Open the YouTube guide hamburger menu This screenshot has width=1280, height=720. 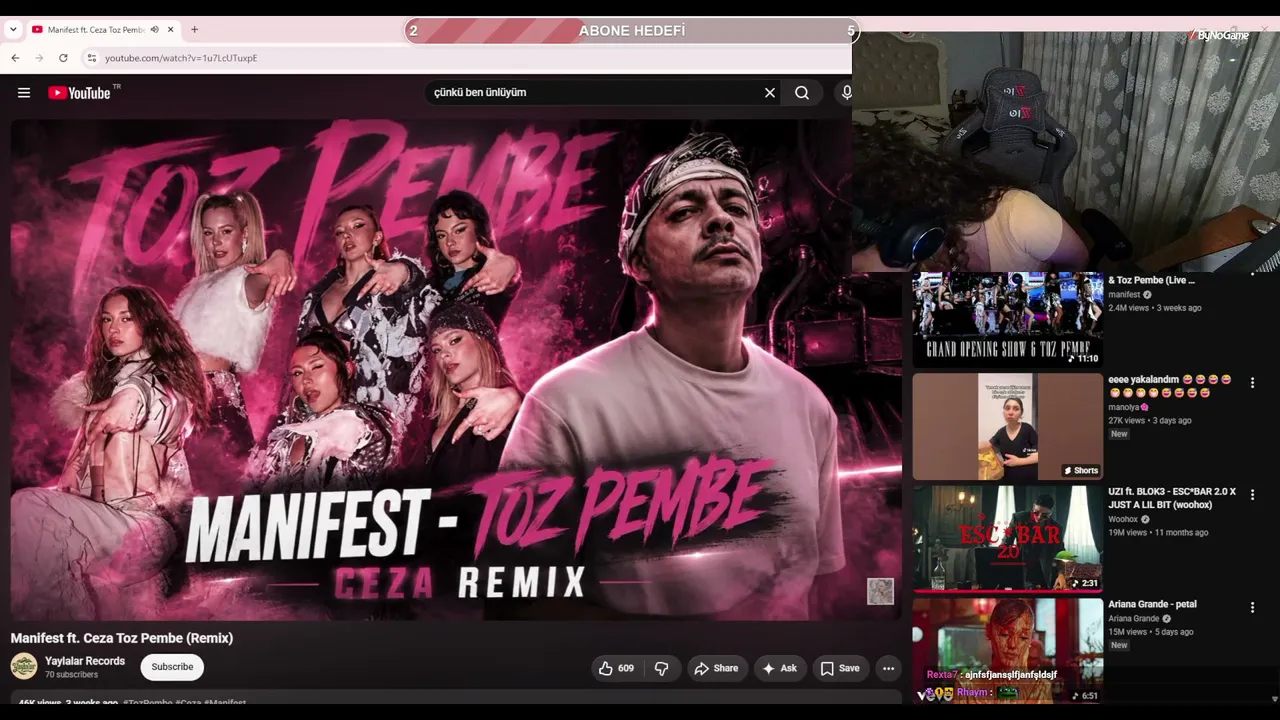coord(24,93)
